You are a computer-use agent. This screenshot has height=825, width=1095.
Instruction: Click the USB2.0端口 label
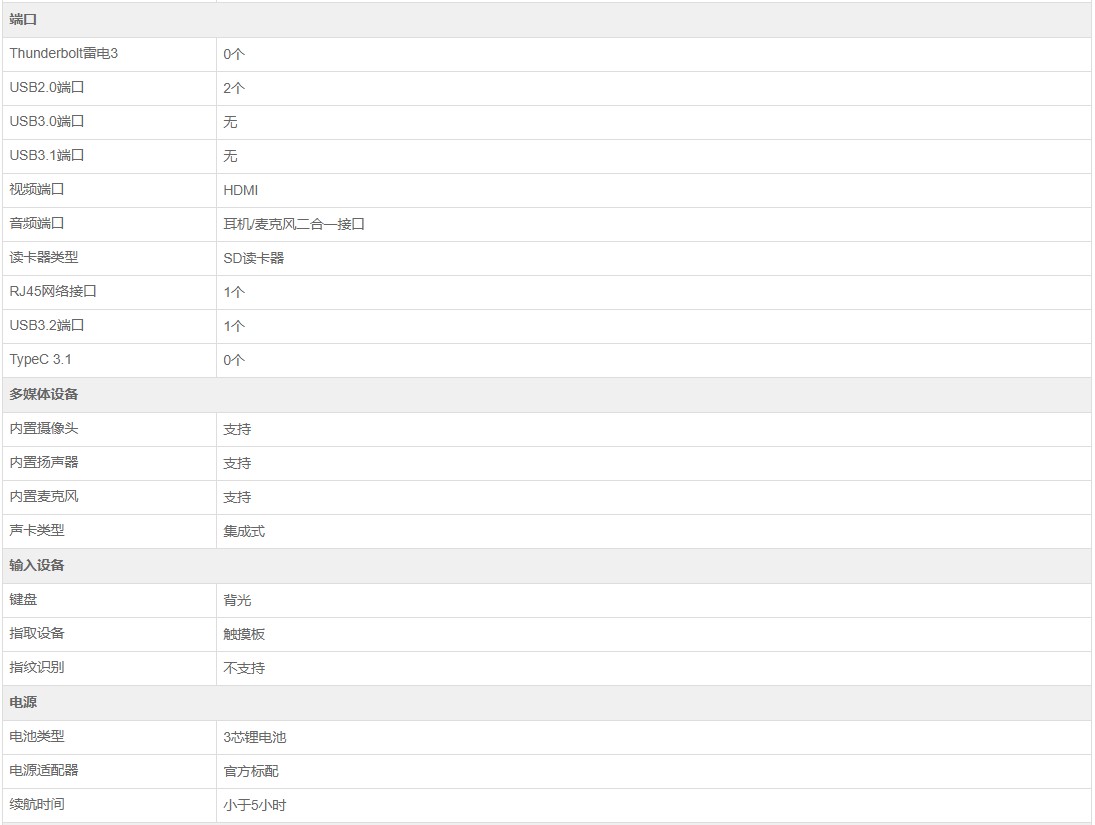(x=47, y=87)
